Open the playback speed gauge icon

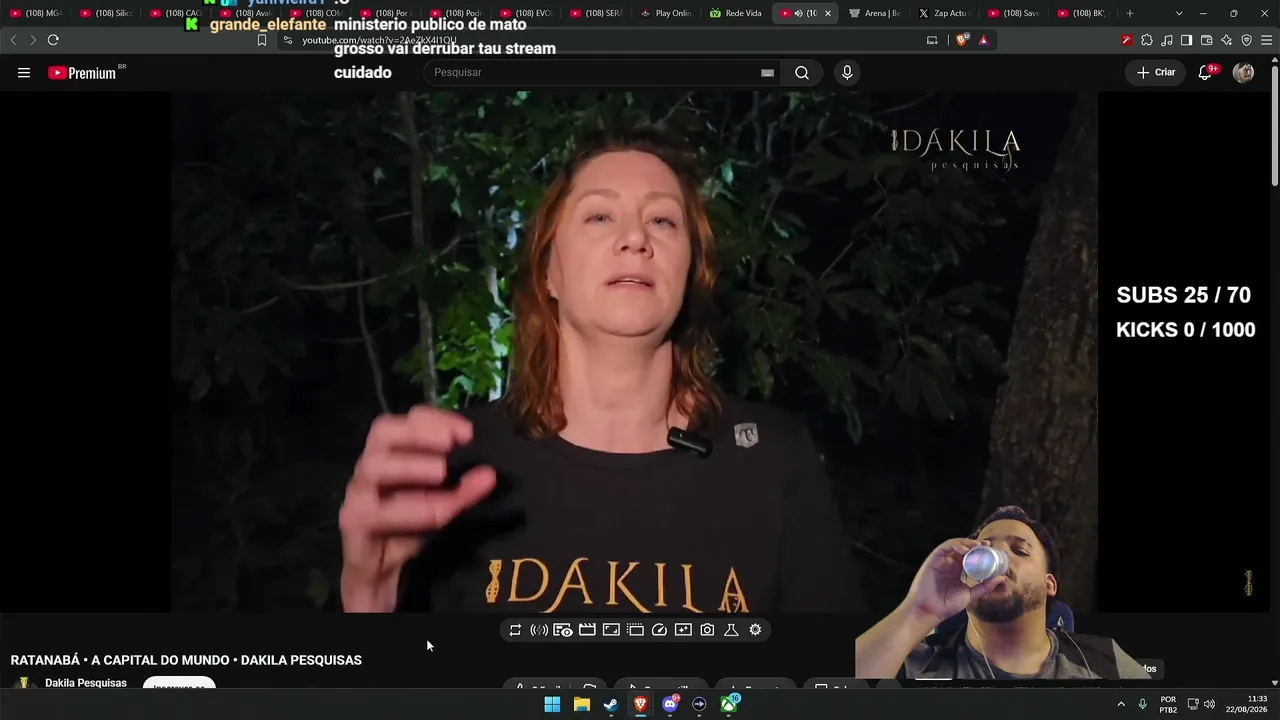(659, 630)
